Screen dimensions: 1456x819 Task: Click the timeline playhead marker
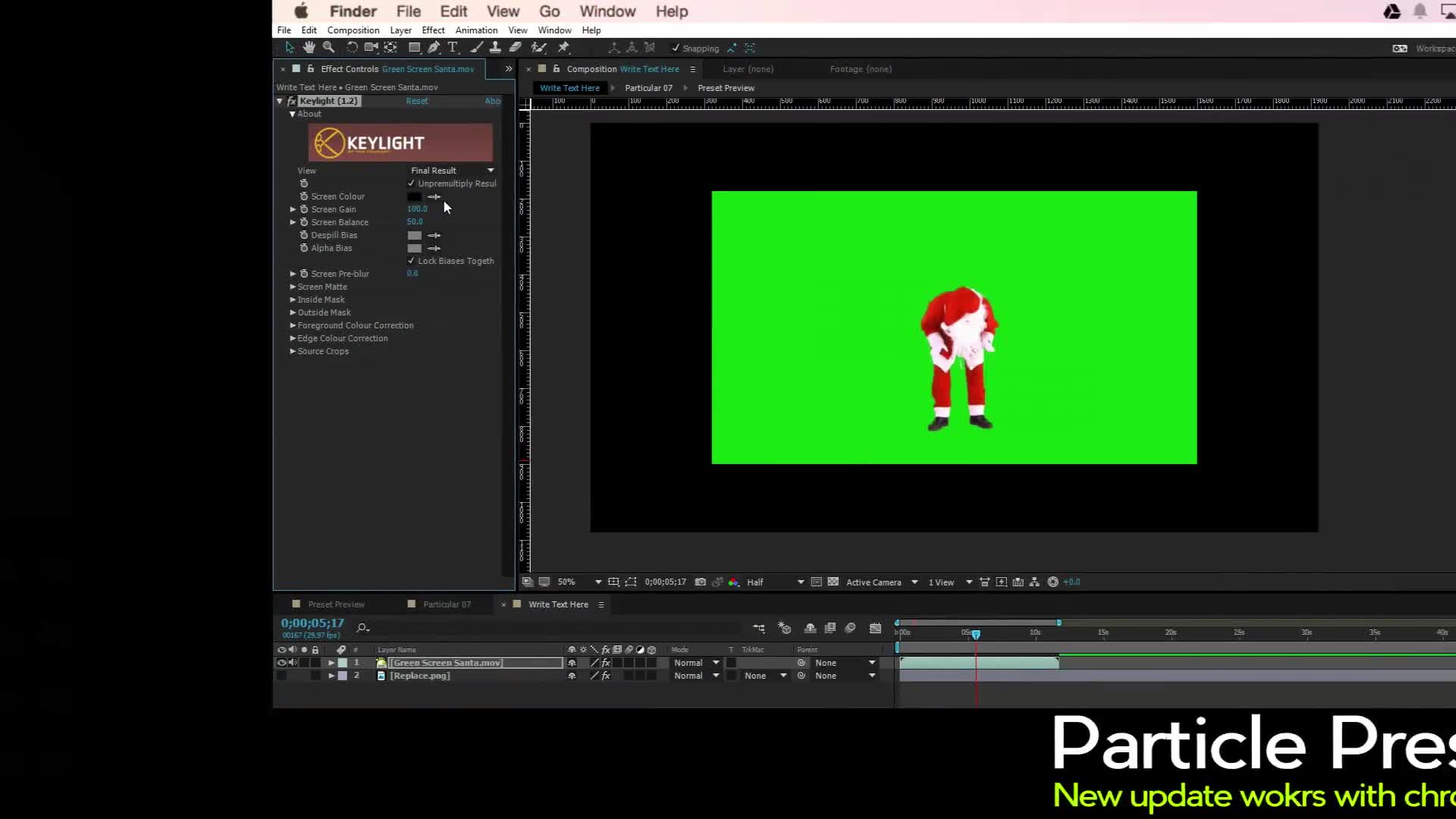(976, 634)
